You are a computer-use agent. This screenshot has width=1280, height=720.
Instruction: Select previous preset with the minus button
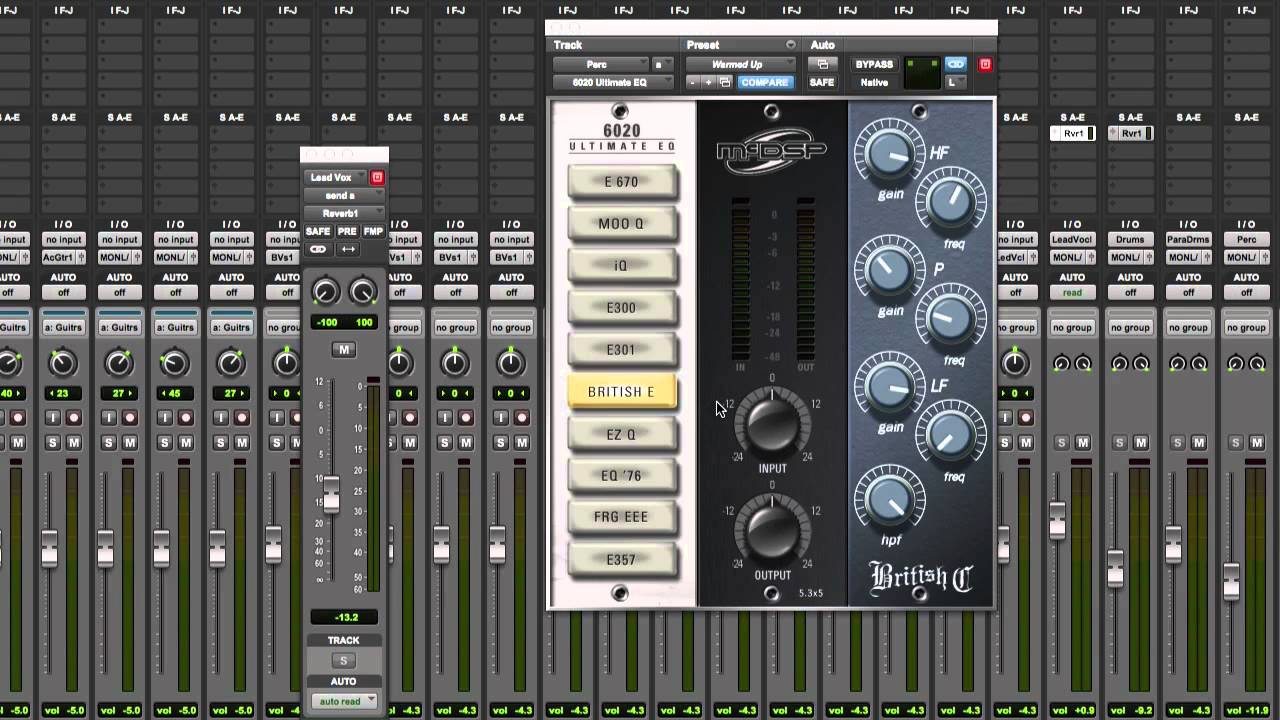coord(693,83)
